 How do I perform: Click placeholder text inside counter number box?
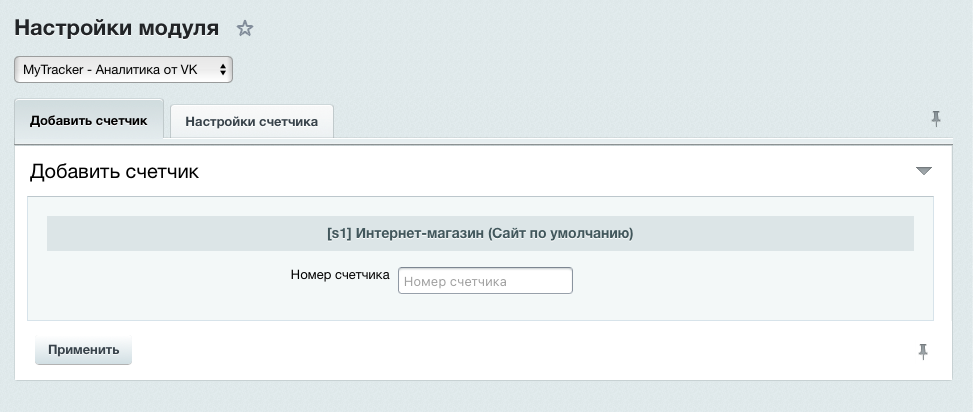[455, 282]
